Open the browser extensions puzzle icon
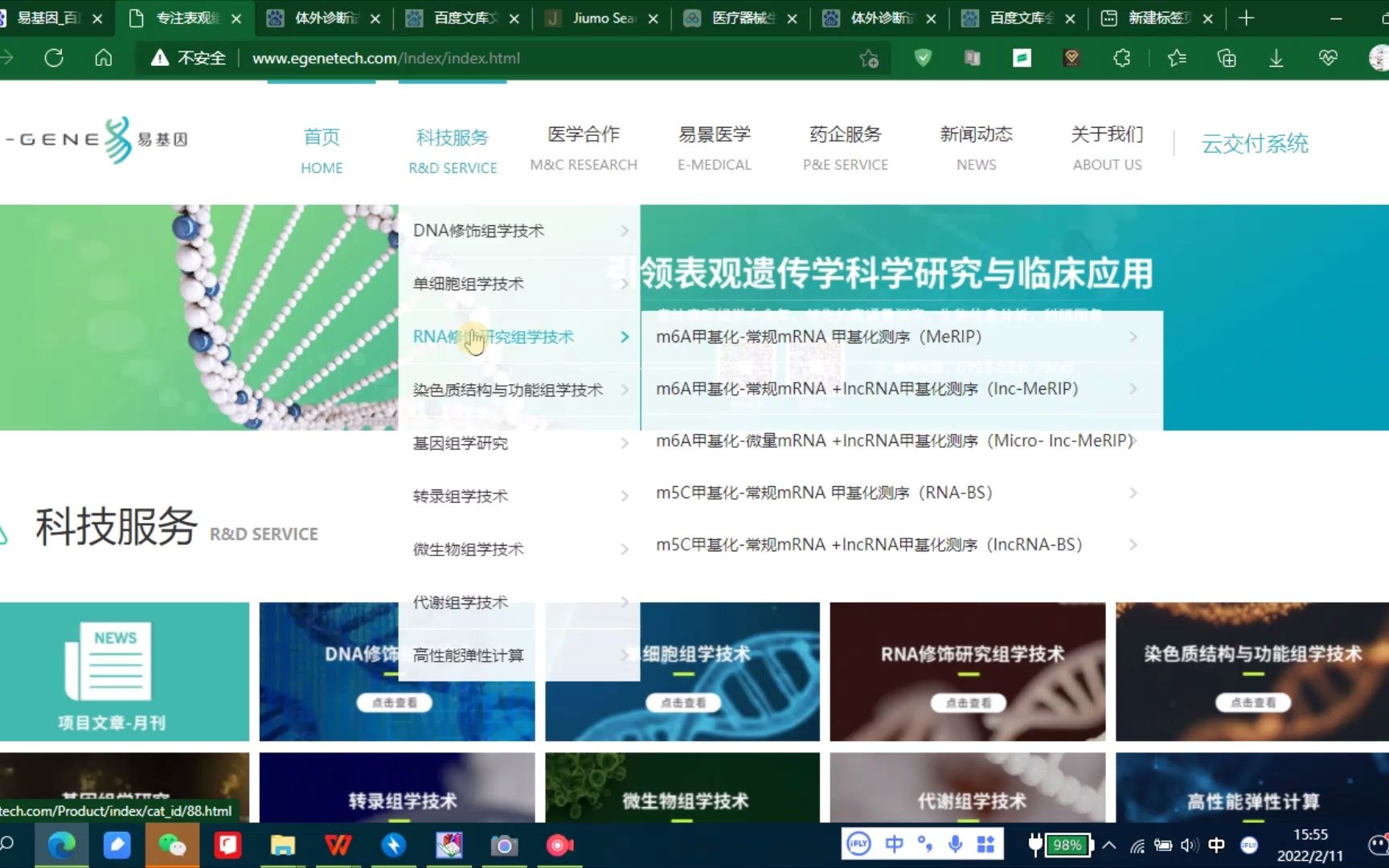The height and width of the screenshot is (868, 1389). pos(1121,58)
